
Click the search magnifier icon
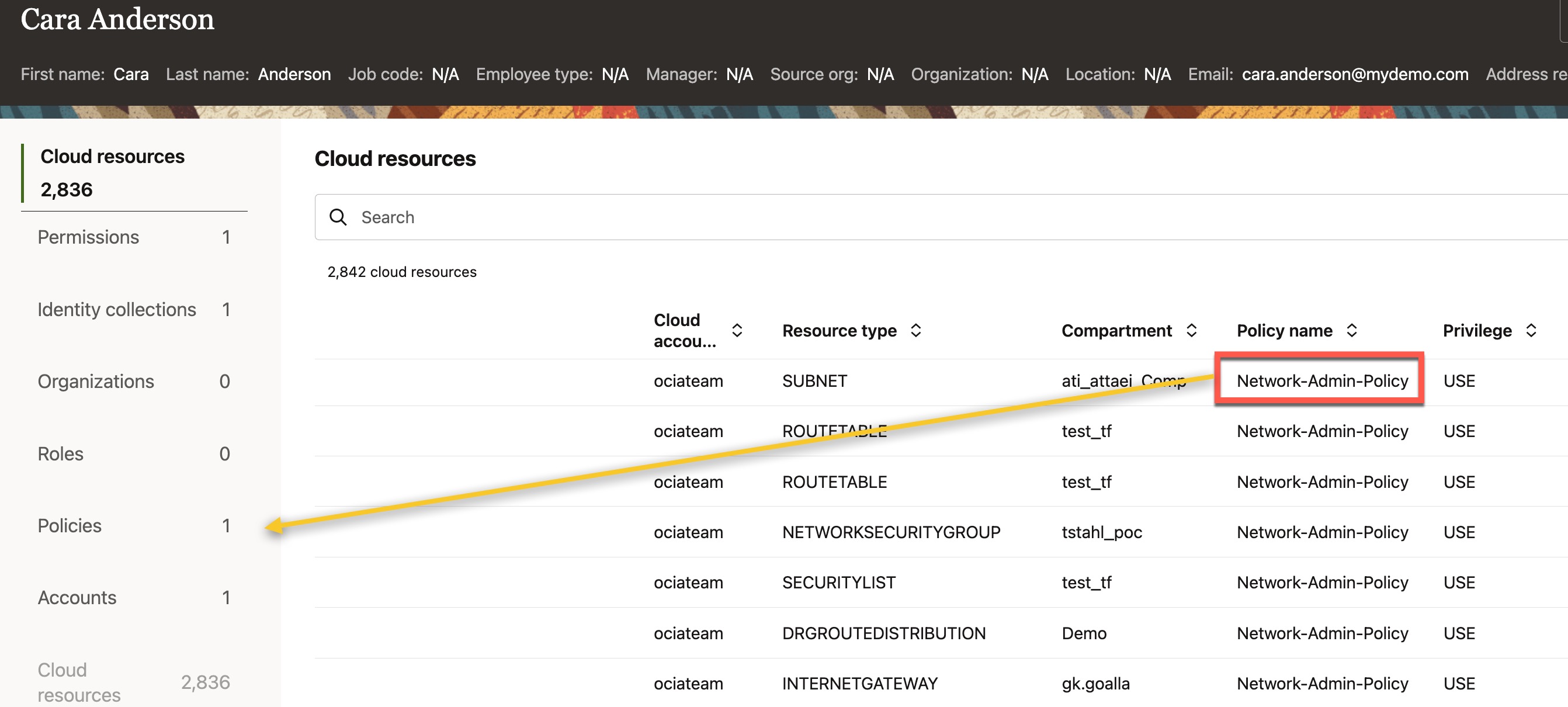(x=338, y=217)
